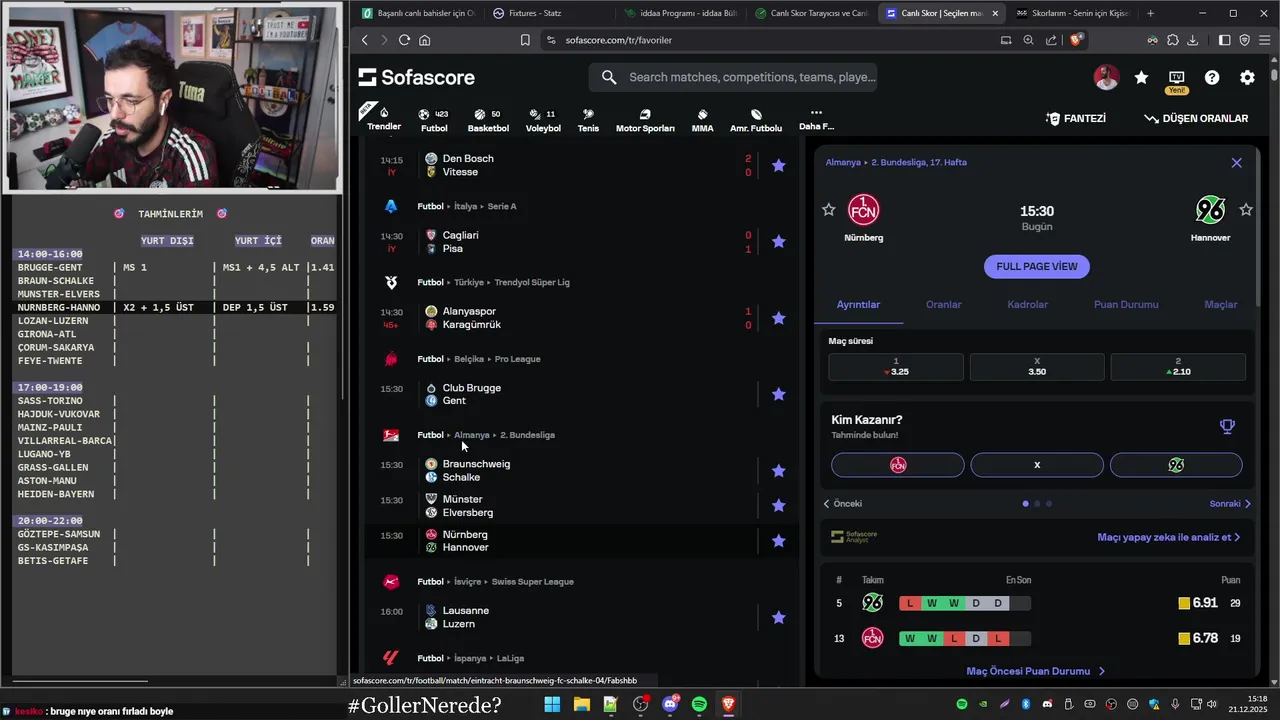Viewport: 1280px width, 720px height.
Task: Open browser downloads icon
Action: pos(1192,40)
